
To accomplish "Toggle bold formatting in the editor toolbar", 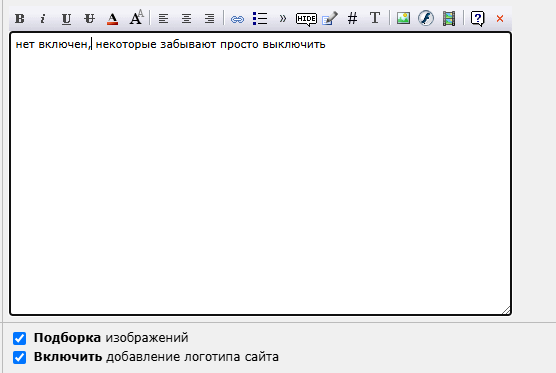I will tap(20, 18).
